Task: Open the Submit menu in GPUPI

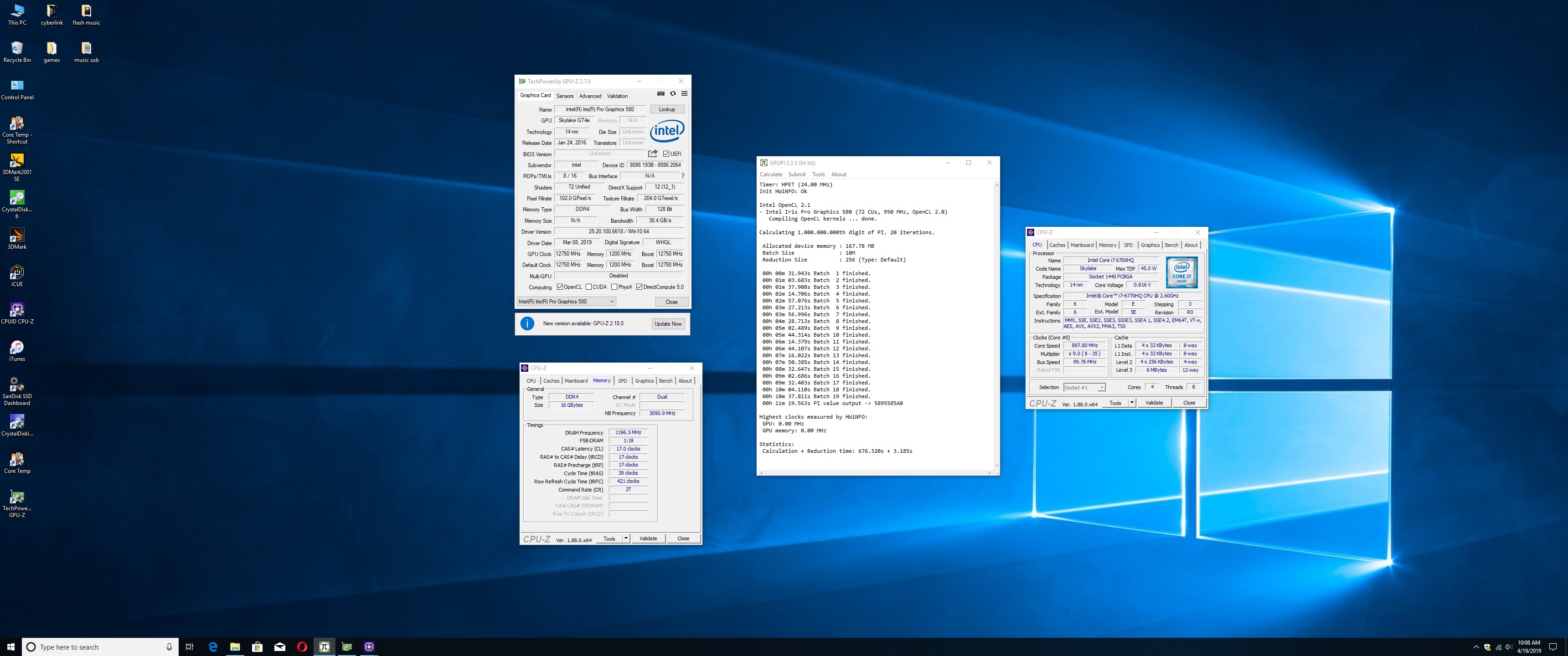Action: point(797,174)
